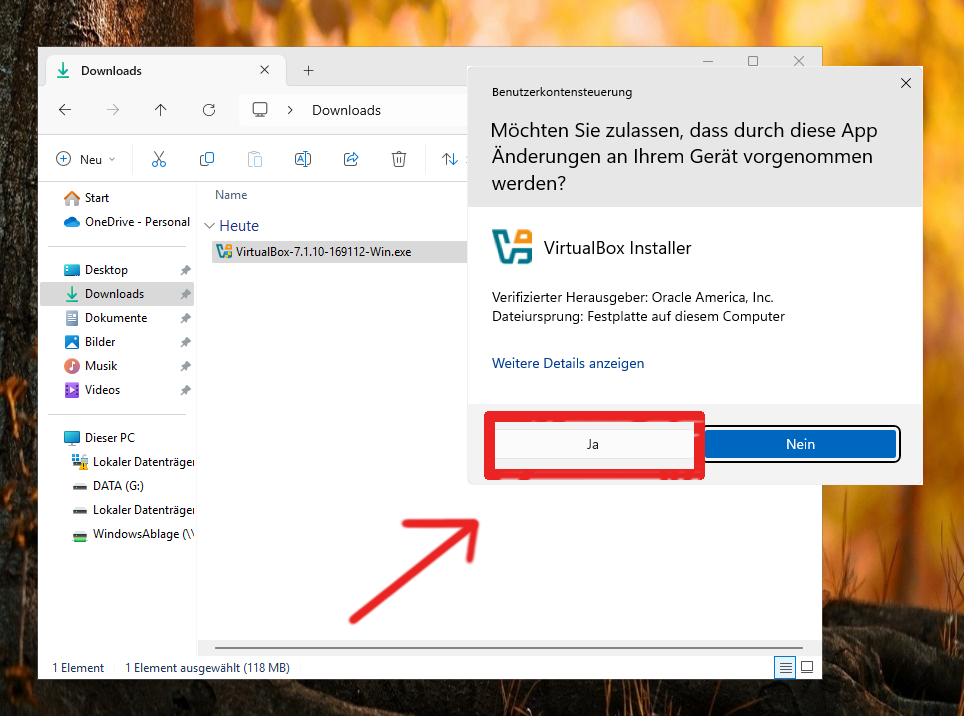Open OneDrive - Personal in sidebar
This screenshot has width=964, height=716.
tap(127, 222)
